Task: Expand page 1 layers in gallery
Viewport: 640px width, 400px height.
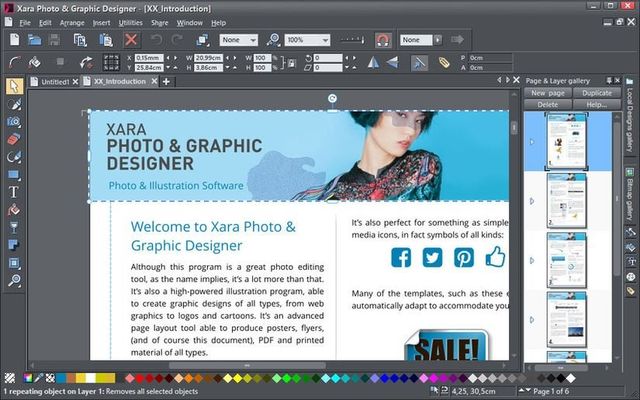Action: pyautogui.click(x=533, y=141)
